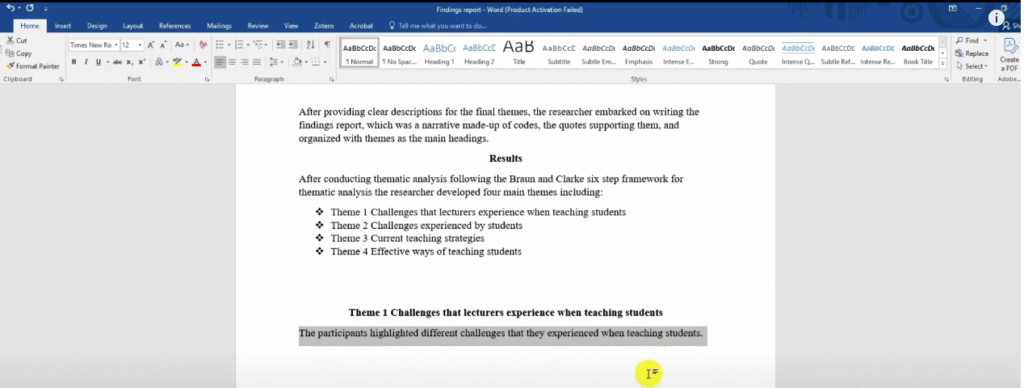Apply the No Spacing style
This screenshot has width=1024, height=388.
[x=399, y=54]
